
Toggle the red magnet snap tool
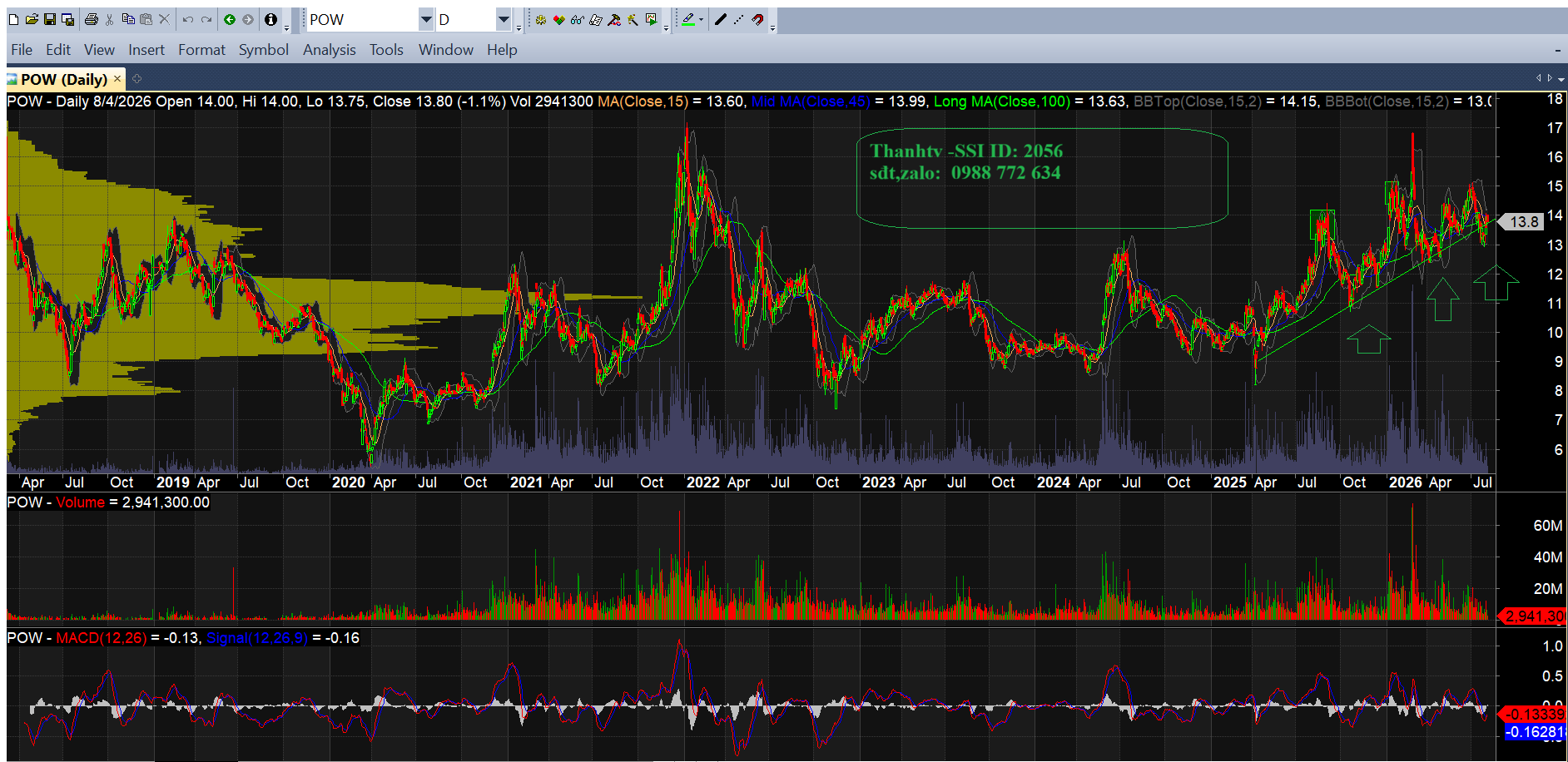(x=757, y=19)
